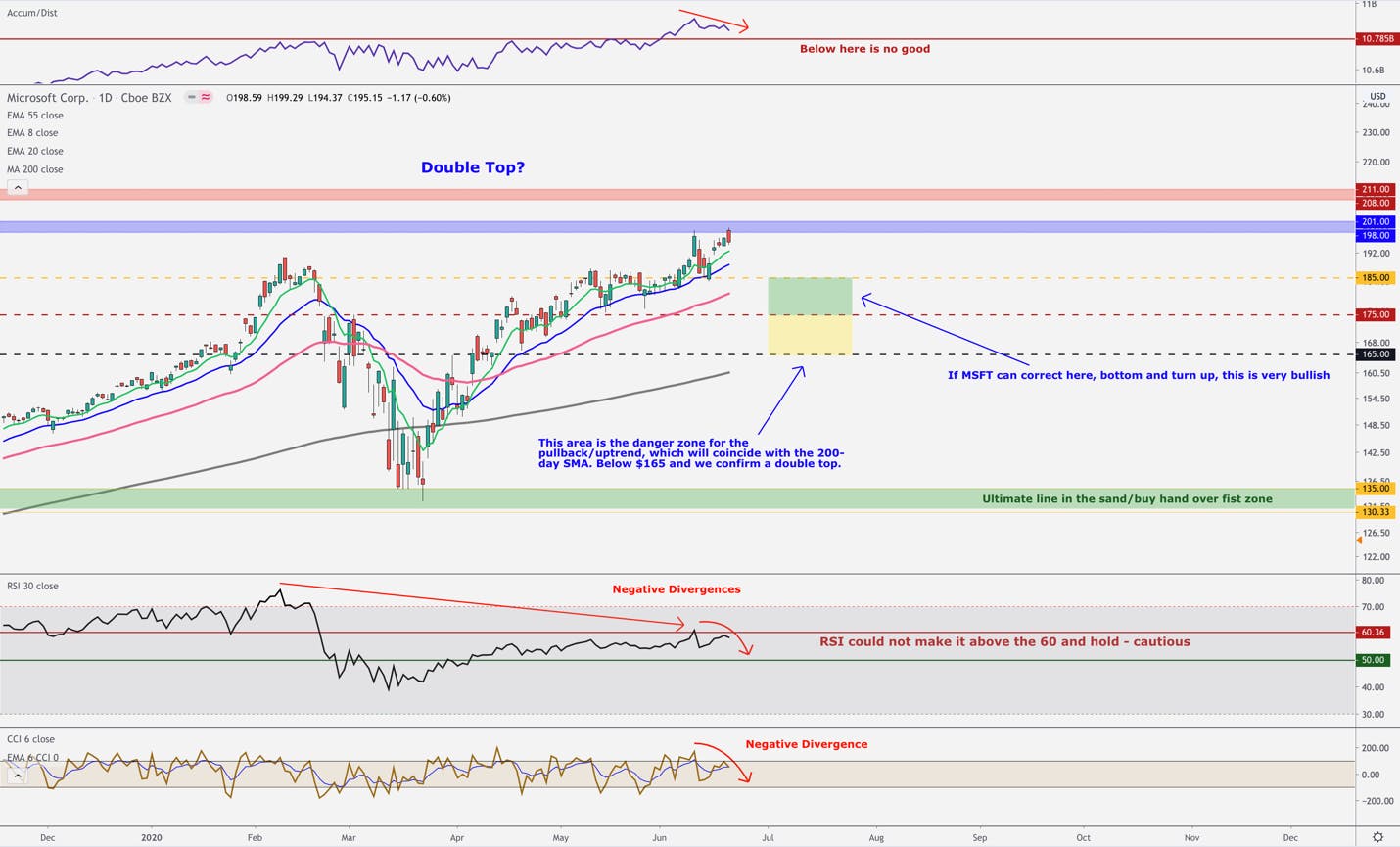Select the MA 200 close indicator
Image resolution: width=1400 pixels, height=847 pixels.
click(35, 169)
